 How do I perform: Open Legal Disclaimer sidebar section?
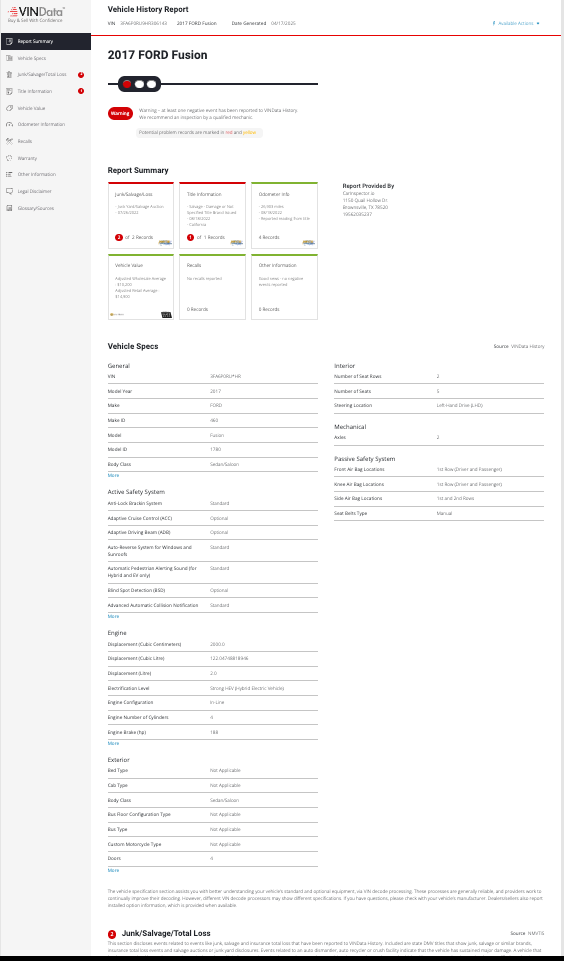click(x=45, y=191)
